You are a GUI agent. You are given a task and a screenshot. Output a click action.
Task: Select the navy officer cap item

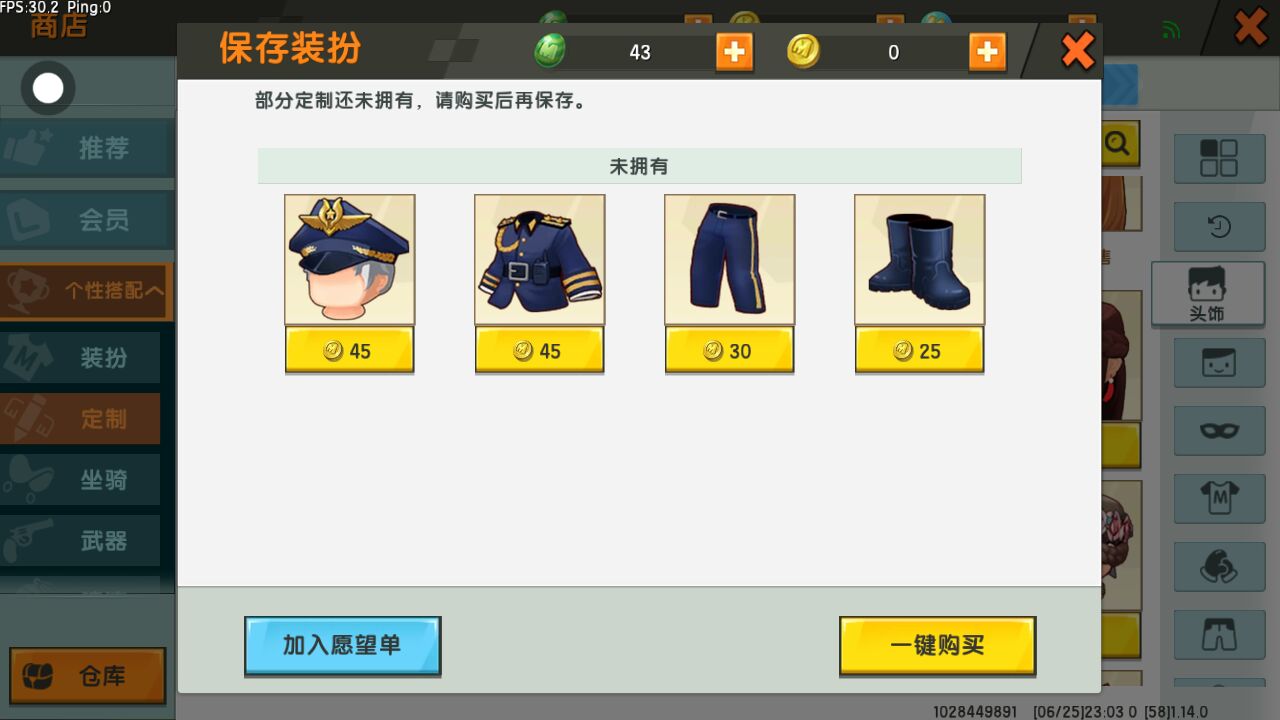tap(350, 260)
